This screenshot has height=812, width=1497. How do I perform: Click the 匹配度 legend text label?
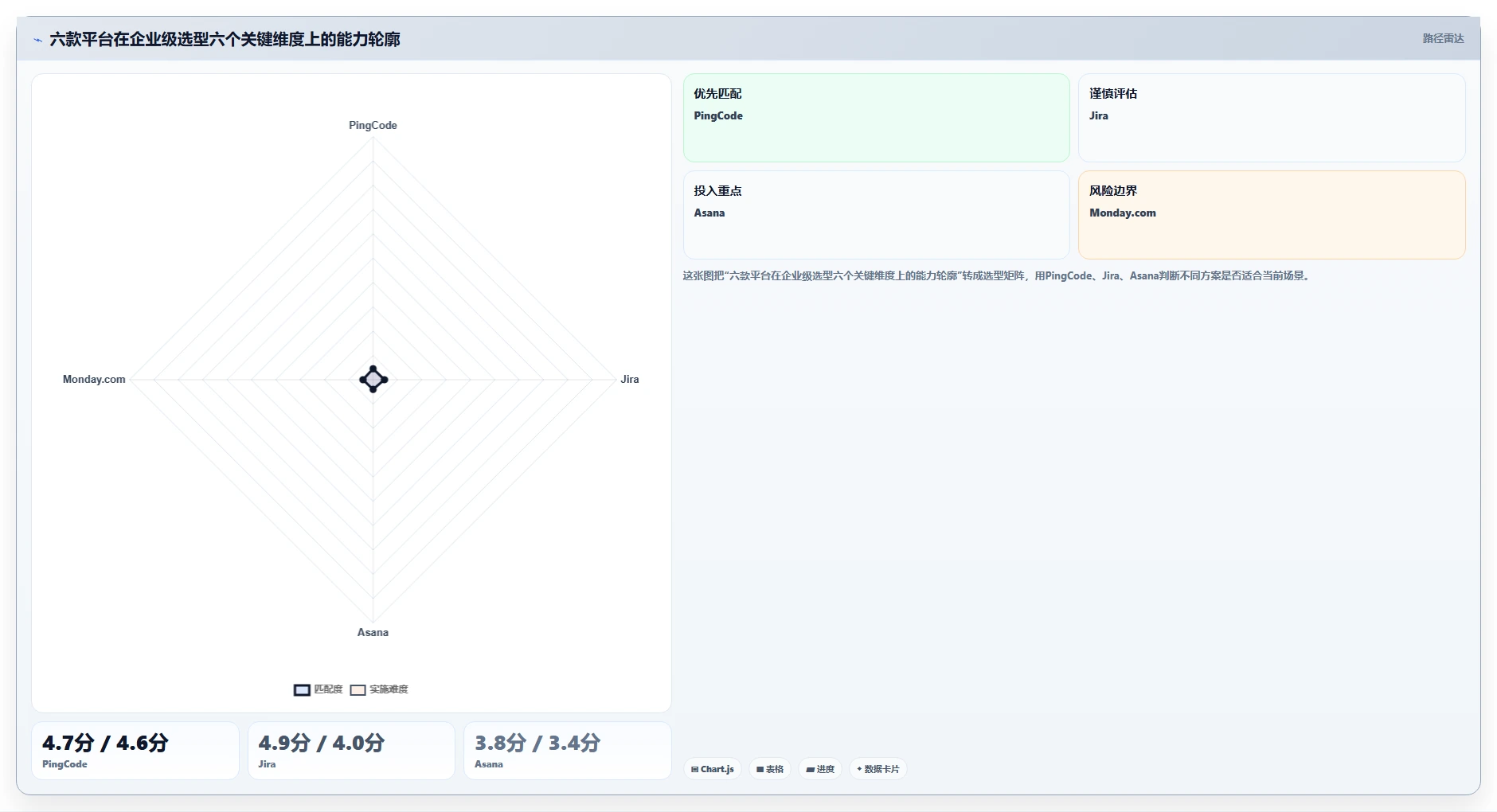coord(328,689)
